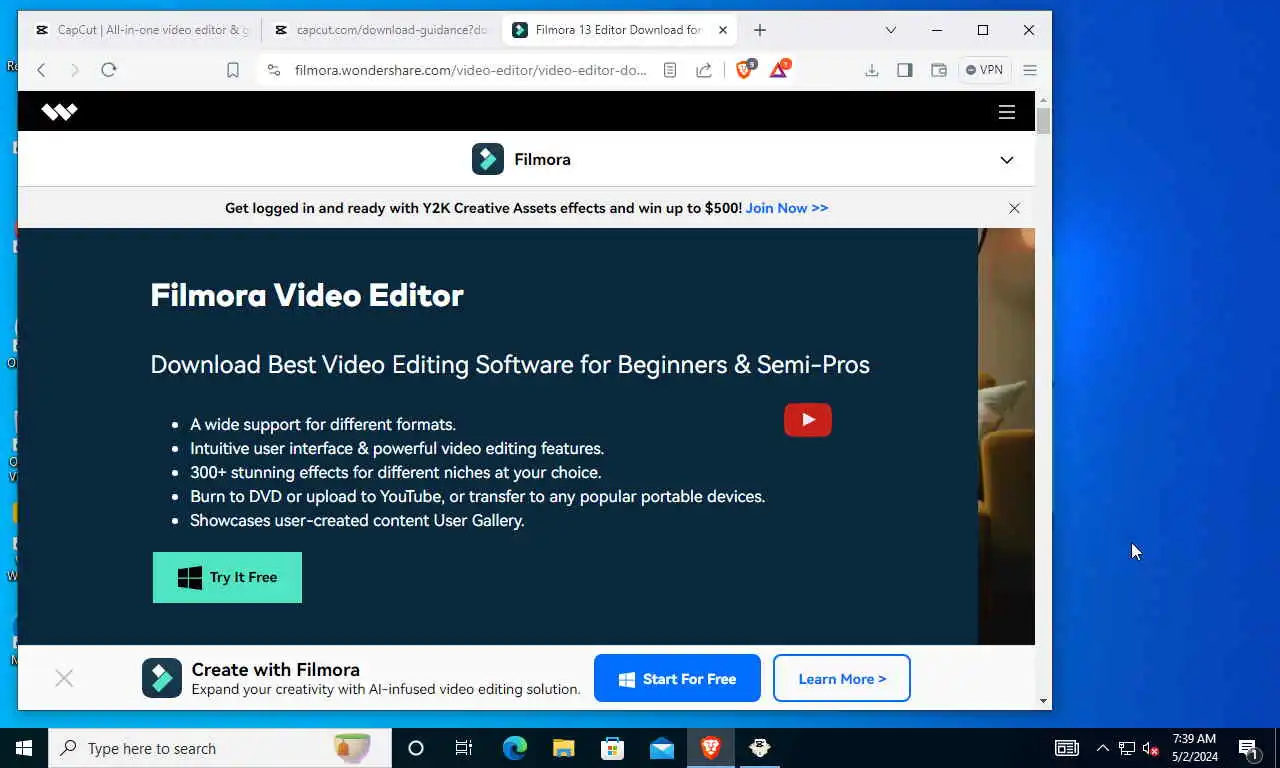This screenshot has width=1280, height=768.
Task: Play the YouTube video in the hero section
Action: [x=808, y=420]
